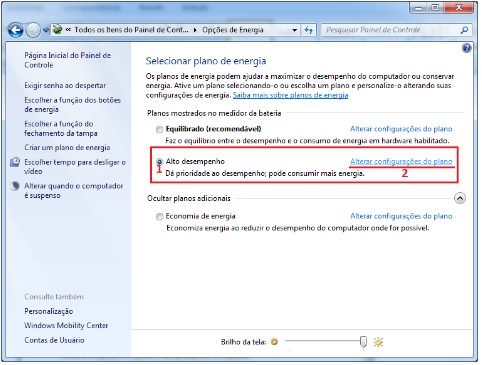Image resolution: width=482 pixels, height=365 pixels.
Task: Click the Control Panel icon in address bar
Action: [58, 30]
